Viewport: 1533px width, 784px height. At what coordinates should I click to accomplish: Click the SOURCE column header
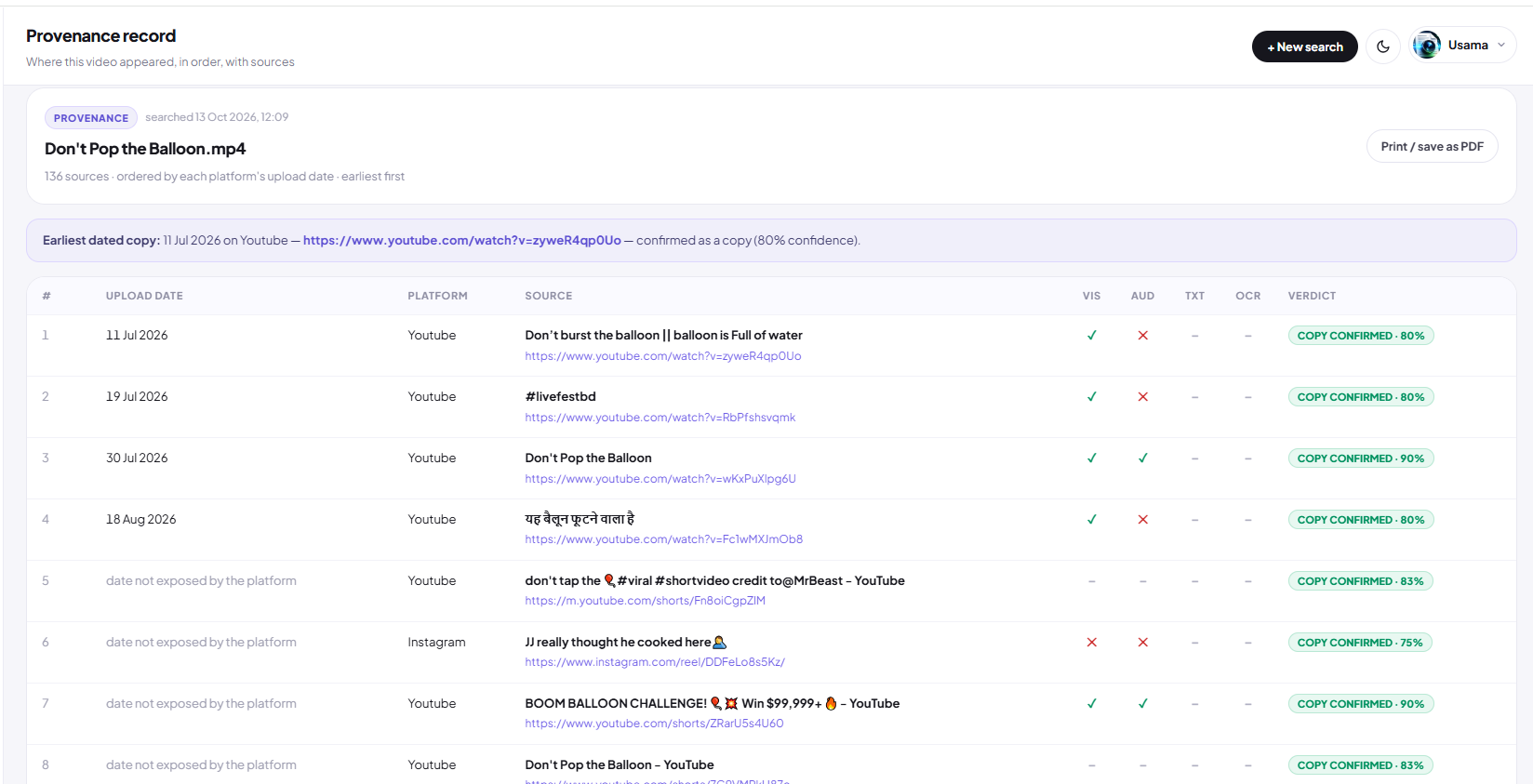548,296
